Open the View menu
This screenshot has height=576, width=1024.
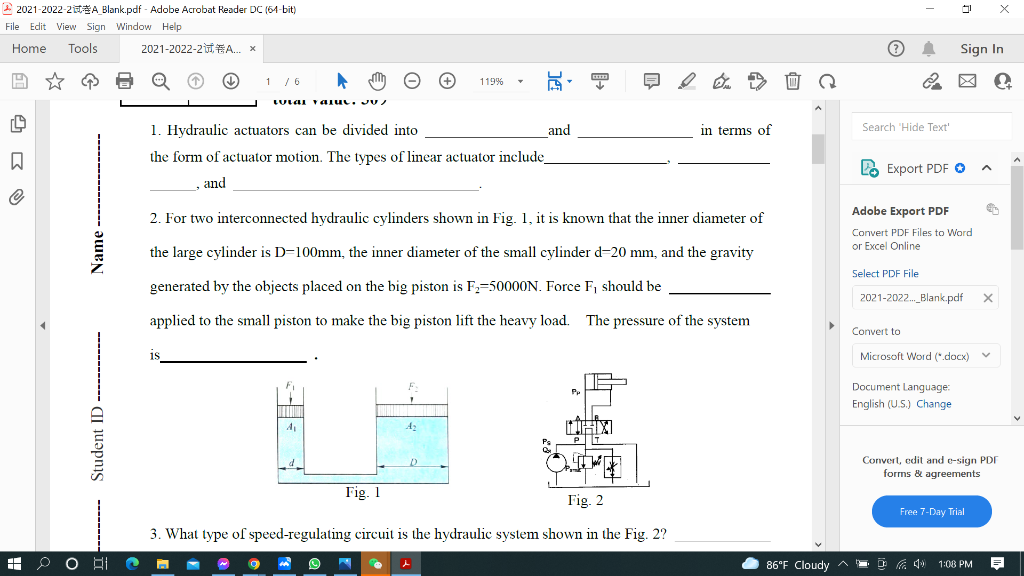coord(66,26)
